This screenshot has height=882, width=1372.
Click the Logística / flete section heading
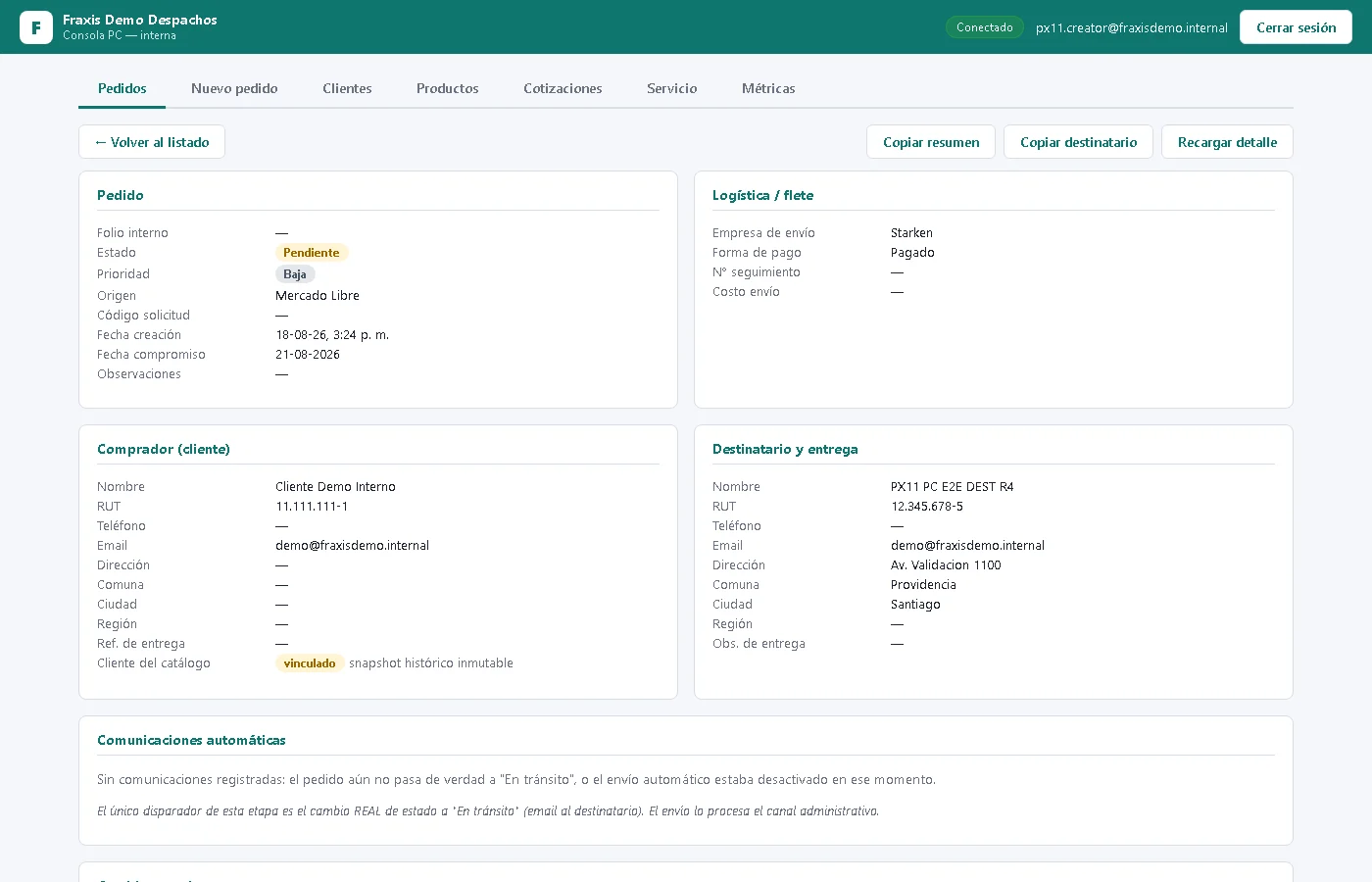pos(762,195)
